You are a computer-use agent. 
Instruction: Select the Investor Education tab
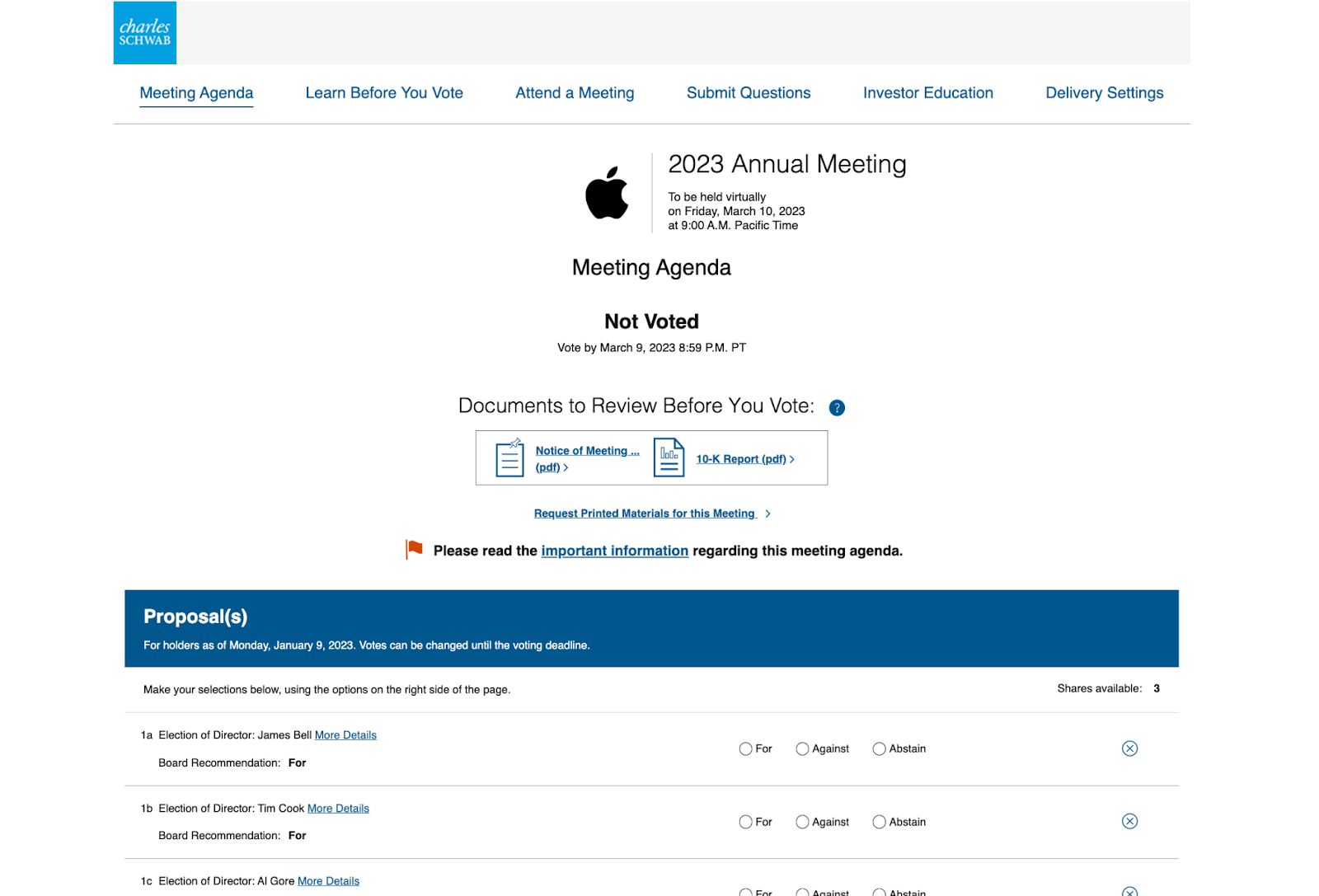928,93
